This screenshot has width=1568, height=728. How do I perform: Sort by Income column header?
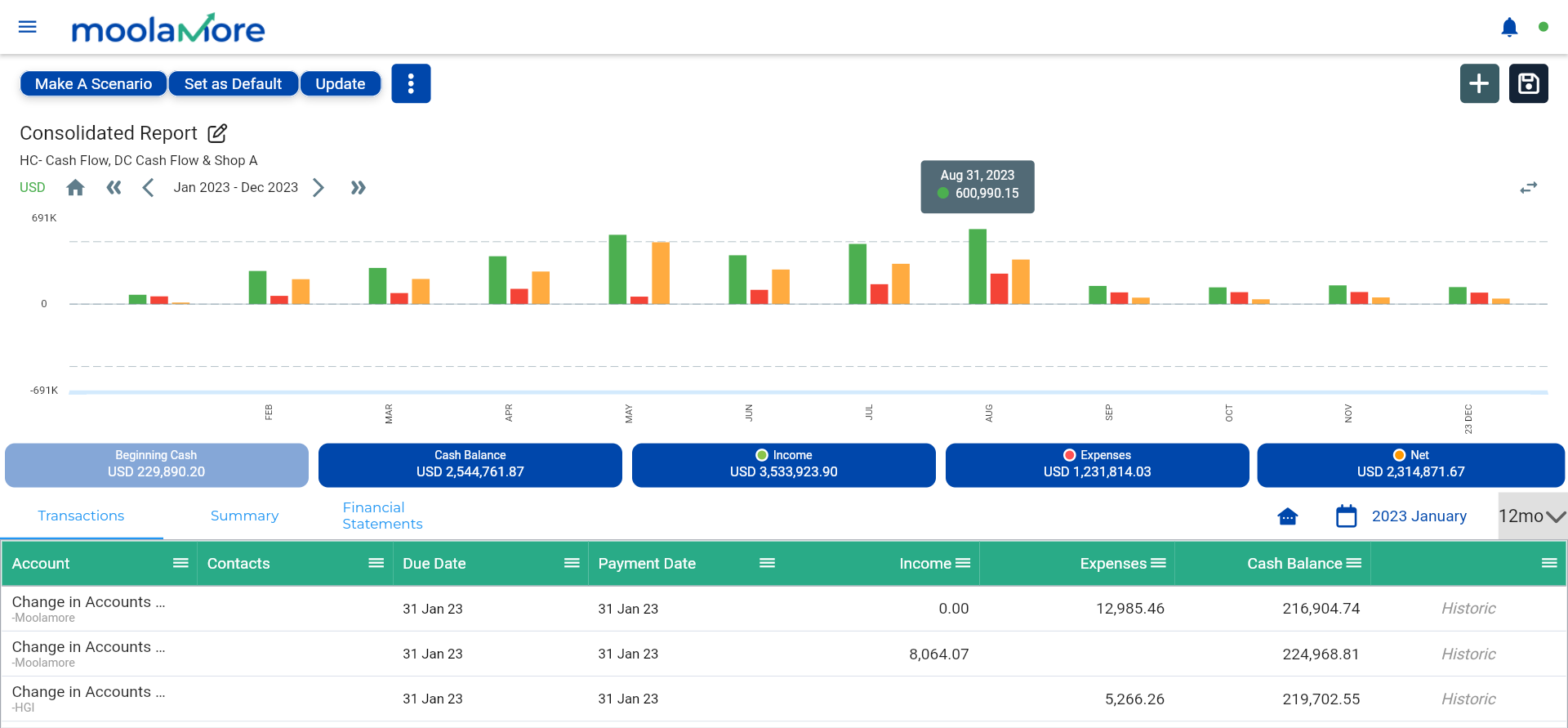(x=924, y=564)
